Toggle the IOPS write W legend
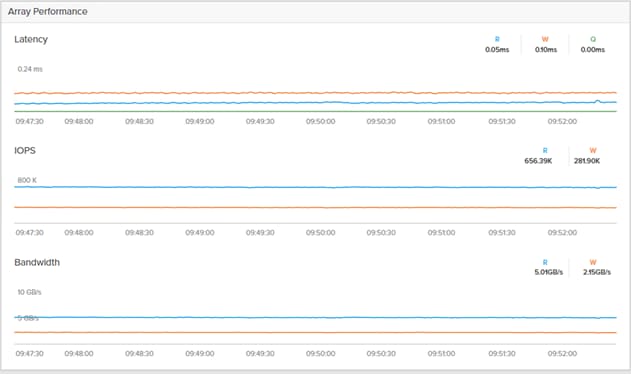 pos(587,156)
